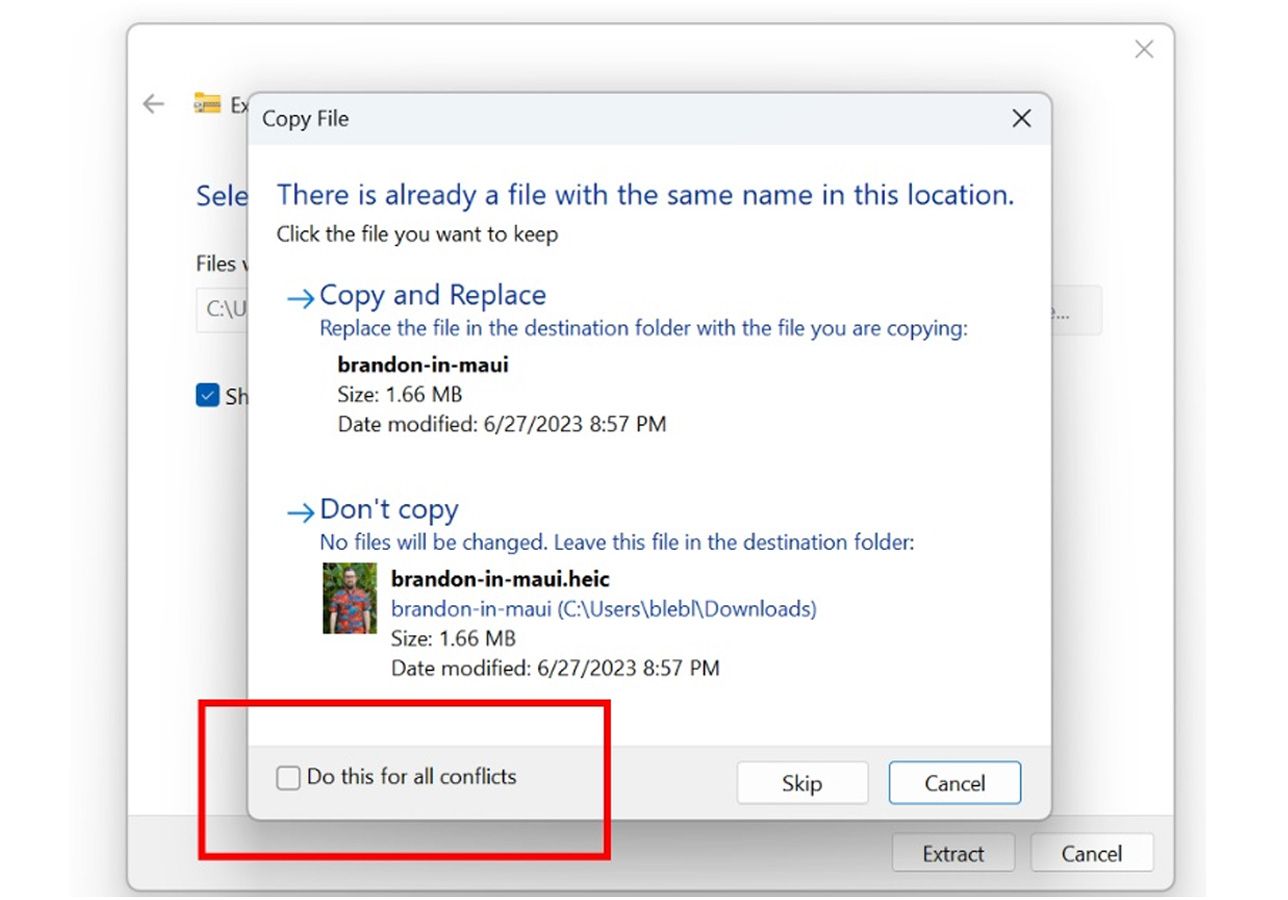Select the brandon-in-maui photo thumbnail
Screen dimensions: 1288x900
click(349, 598)
